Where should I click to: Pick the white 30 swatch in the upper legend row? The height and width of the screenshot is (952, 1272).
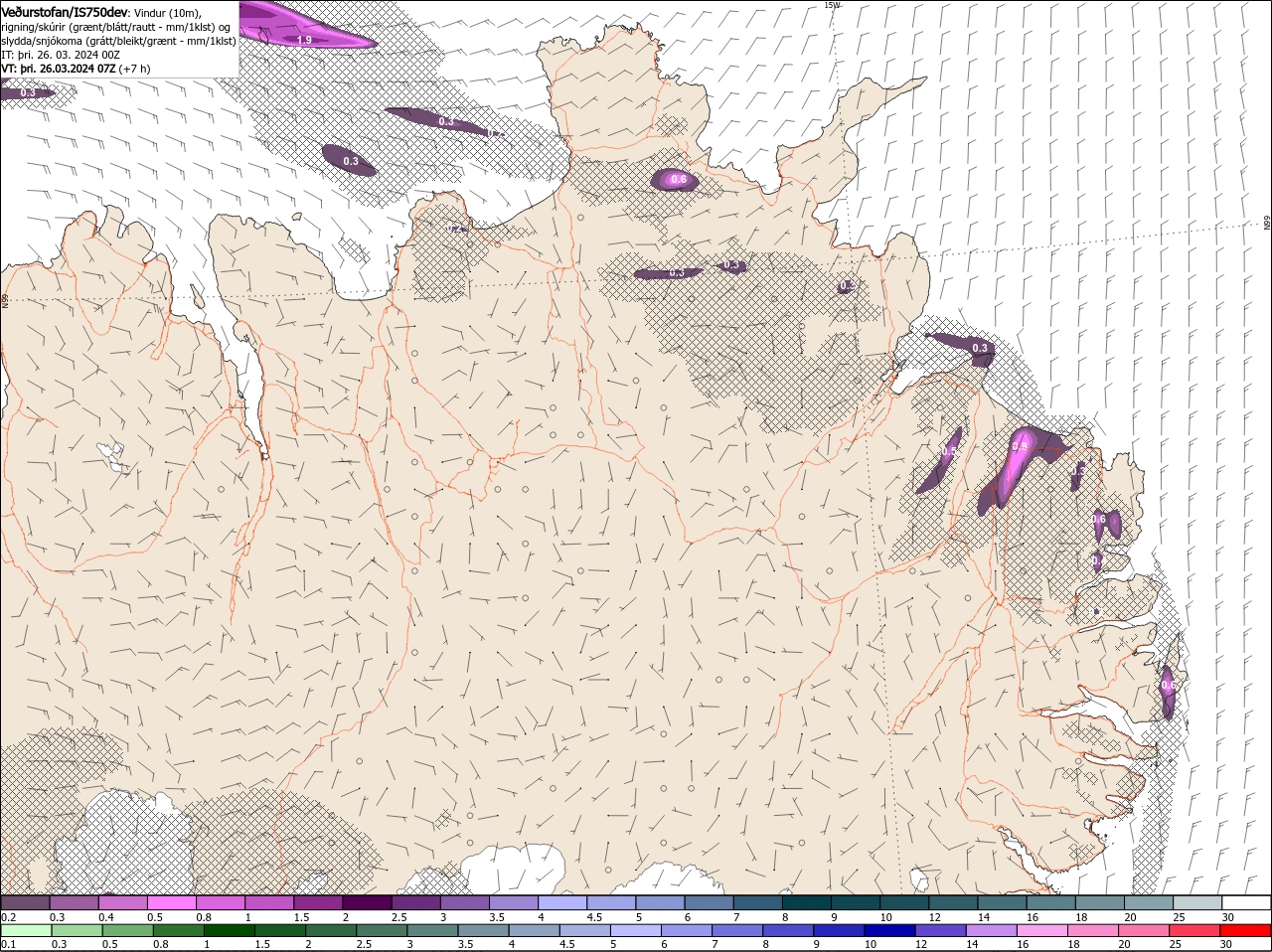(x=1246, y=902)
